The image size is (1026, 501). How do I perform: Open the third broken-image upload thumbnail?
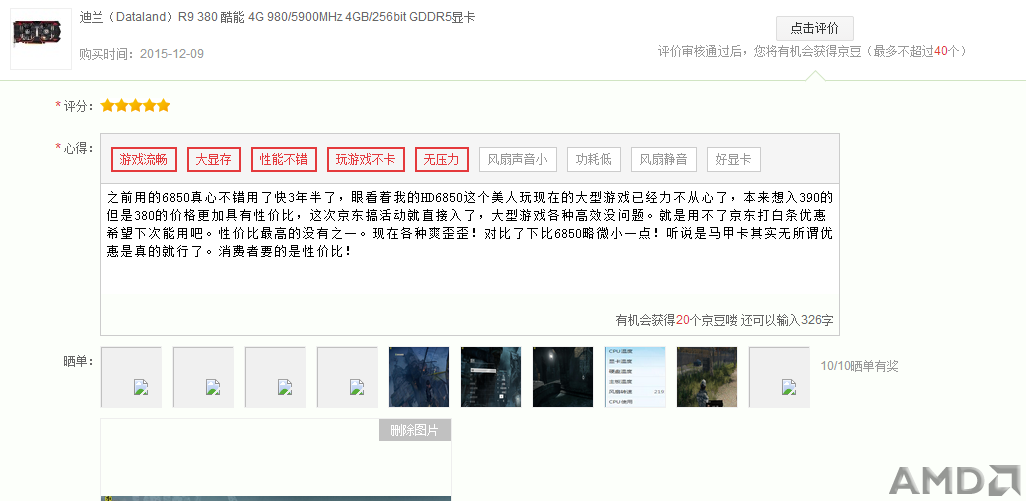tap(275, 377)
